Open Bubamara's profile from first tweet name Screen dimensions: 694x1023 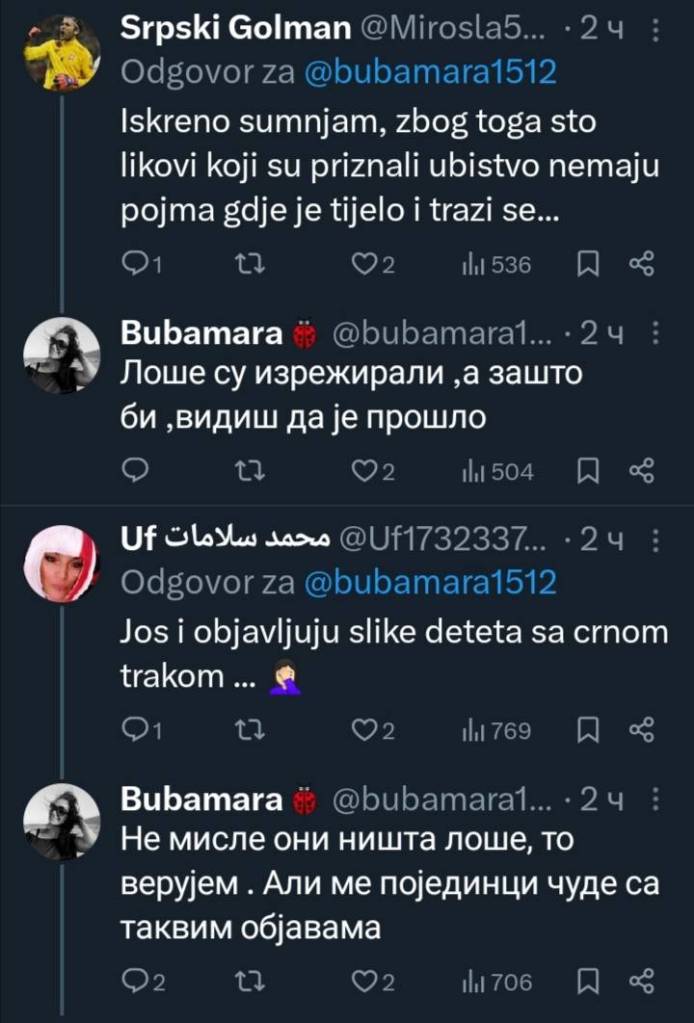(201, 333)
